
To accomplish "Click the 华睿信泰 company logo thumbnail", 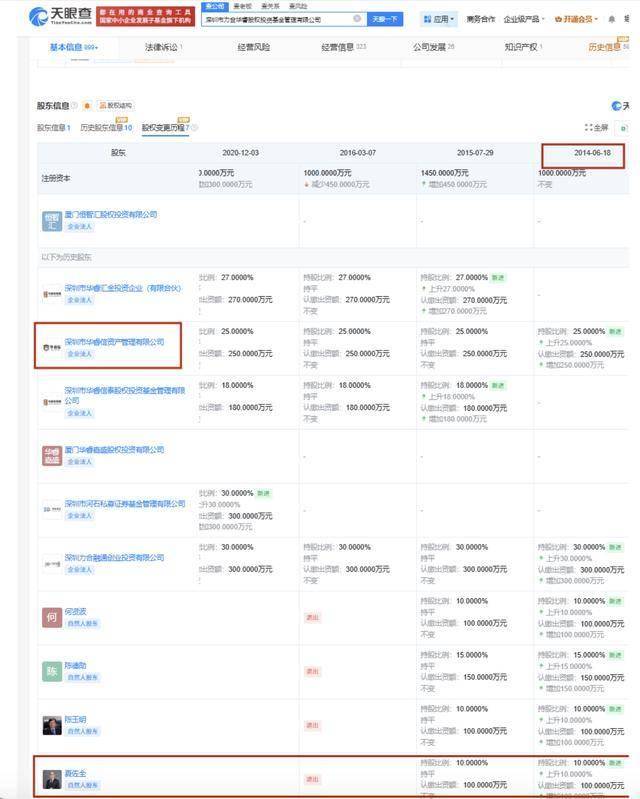I will click(x=51, y=402).
